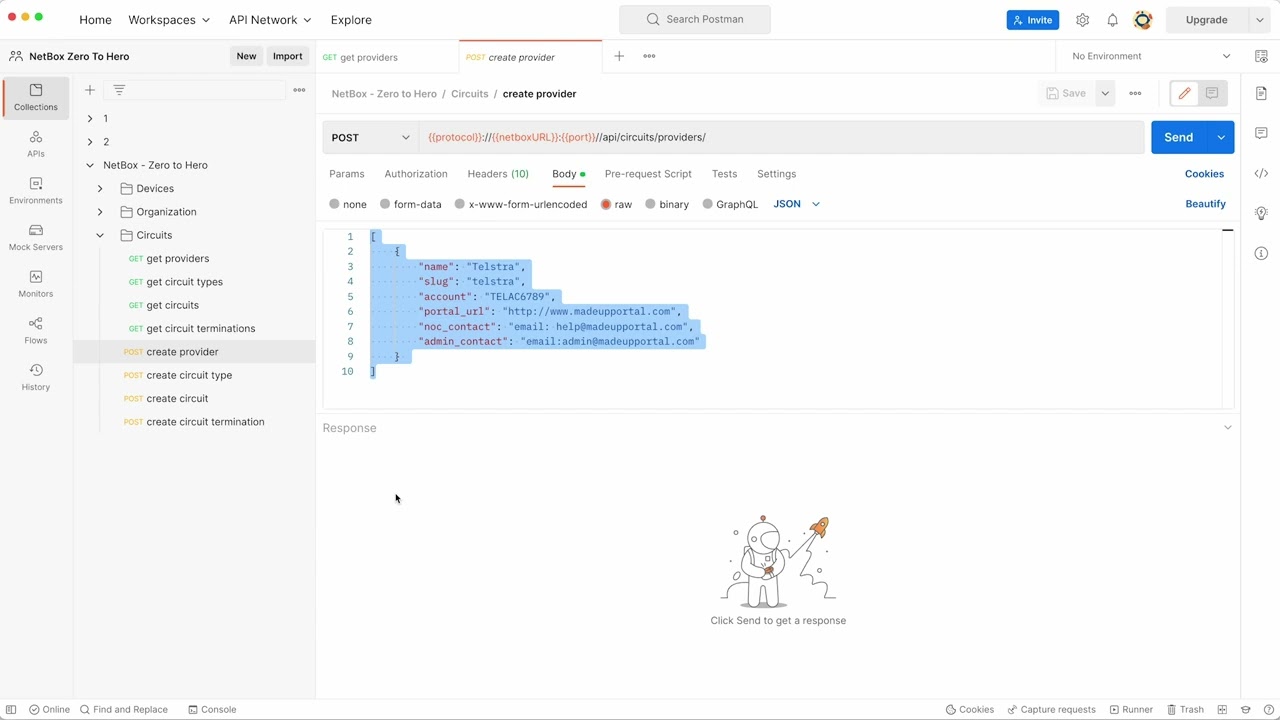The image size is (1280, 720).
Task: Open the code snippet icon in right sidebar
Action: [x=1261, y=173]
